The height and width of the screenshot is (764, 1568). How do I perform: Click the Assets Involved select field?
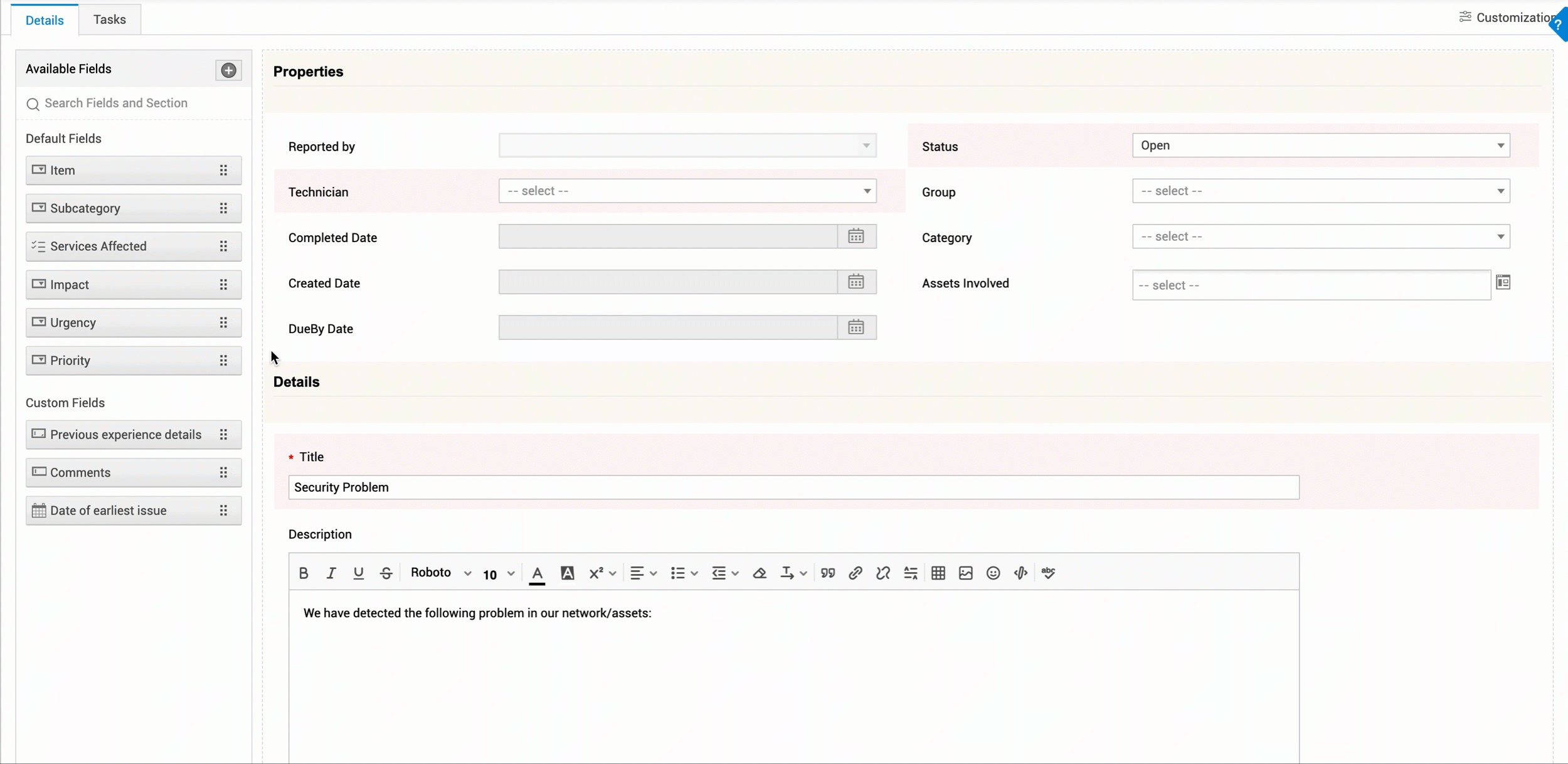tap(1311, 285)
